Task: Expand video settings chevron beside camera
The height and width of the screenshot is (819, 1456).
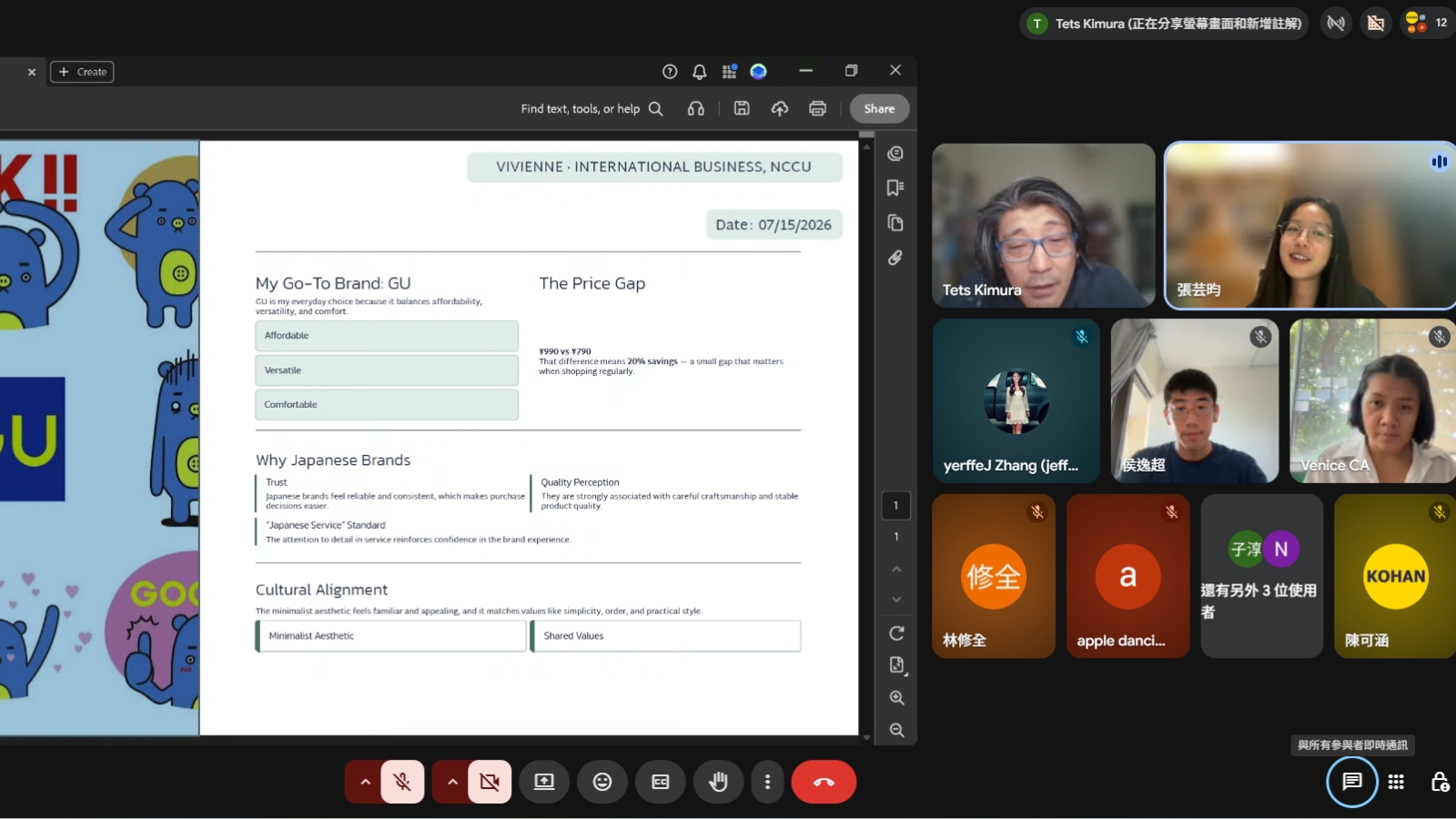Action: [x=452, y=782]
